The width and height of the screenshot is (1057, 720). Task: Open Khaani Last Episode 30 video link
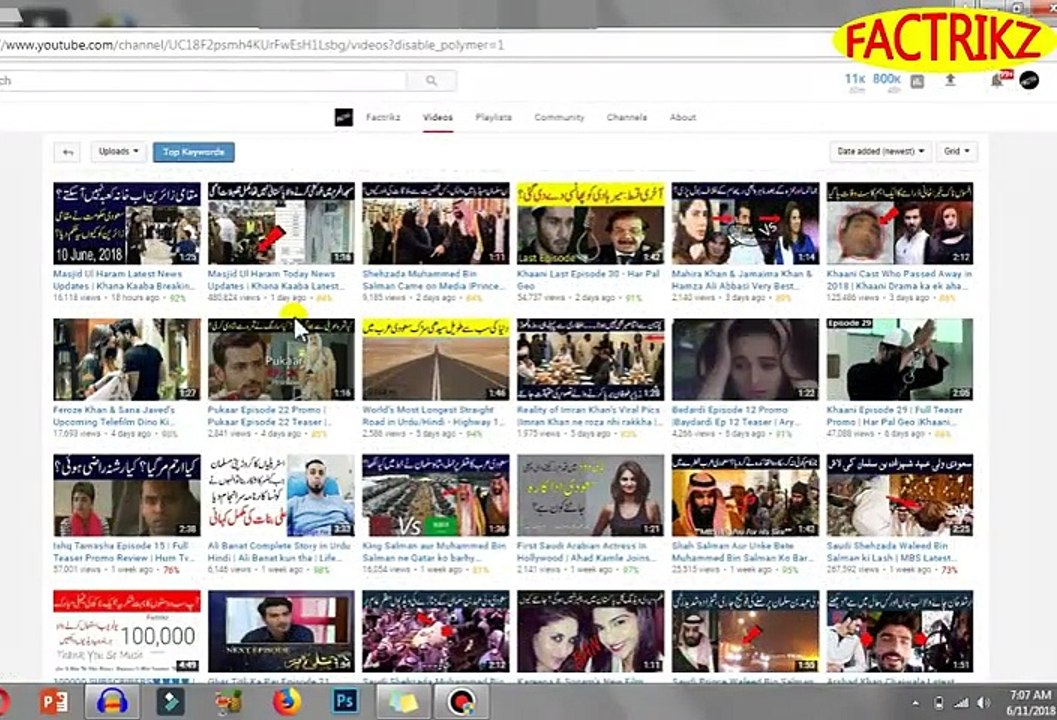pyautogui.click(x=588, y=280)
